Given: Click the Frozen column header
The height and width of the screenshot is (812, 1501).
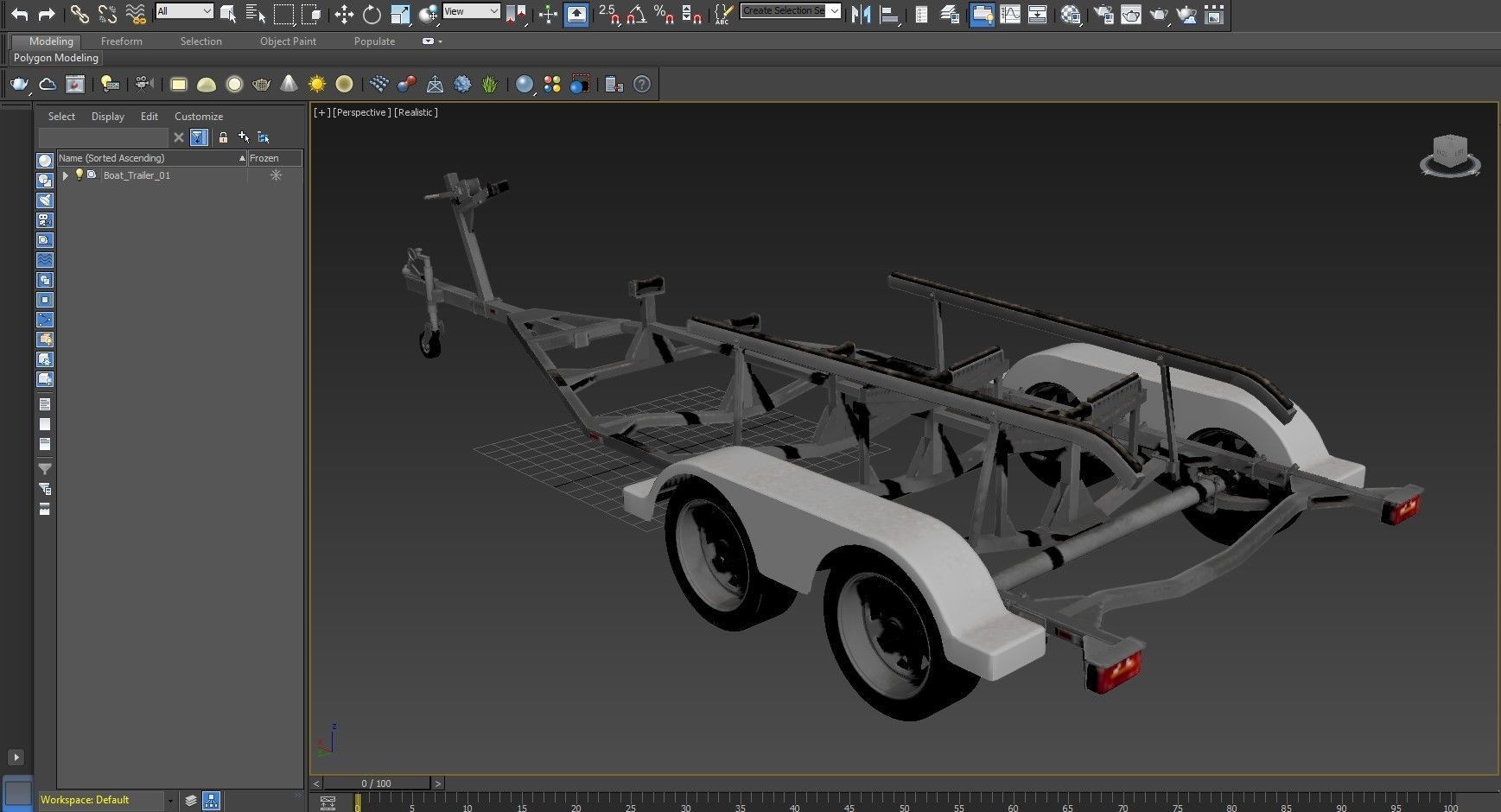Looking at the screenshot, I should tap(275, 158).
